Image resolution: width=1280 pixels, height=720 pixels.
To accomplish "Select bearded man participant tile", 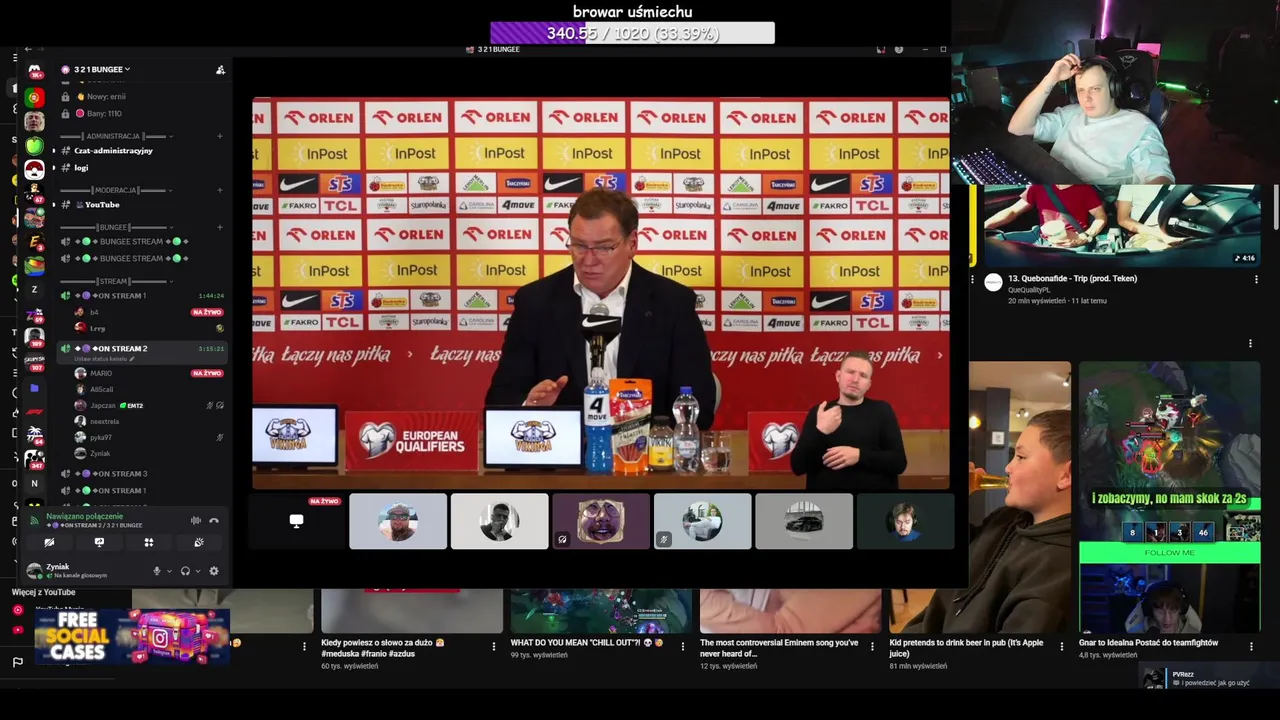I will pyautogui.click(x=398, y=521).
